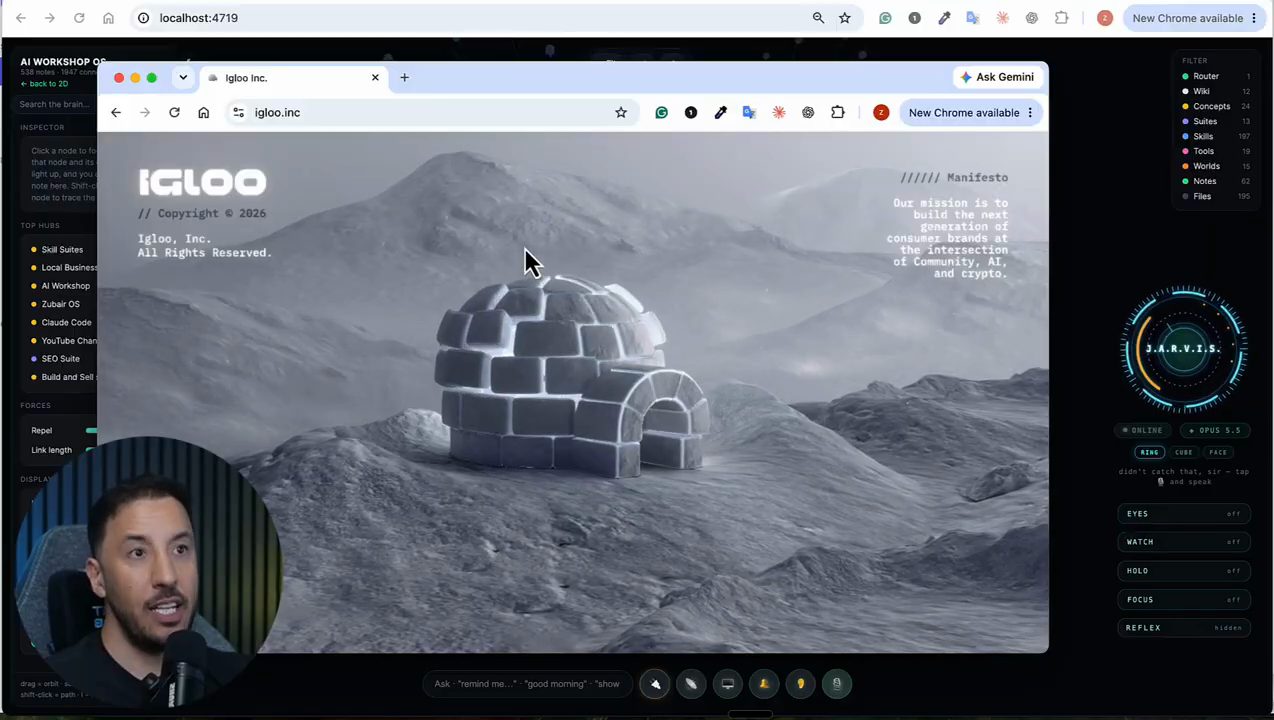Image resolution: width=1274 pixels, height=720 pixels.
Task: Toggle the HOLO option
Action: click(1184, 571)
